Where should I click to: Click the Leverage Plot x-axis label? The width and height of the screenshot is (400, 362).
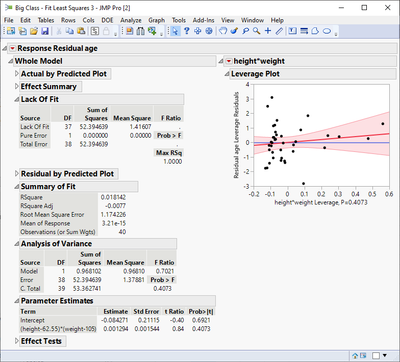321,202
